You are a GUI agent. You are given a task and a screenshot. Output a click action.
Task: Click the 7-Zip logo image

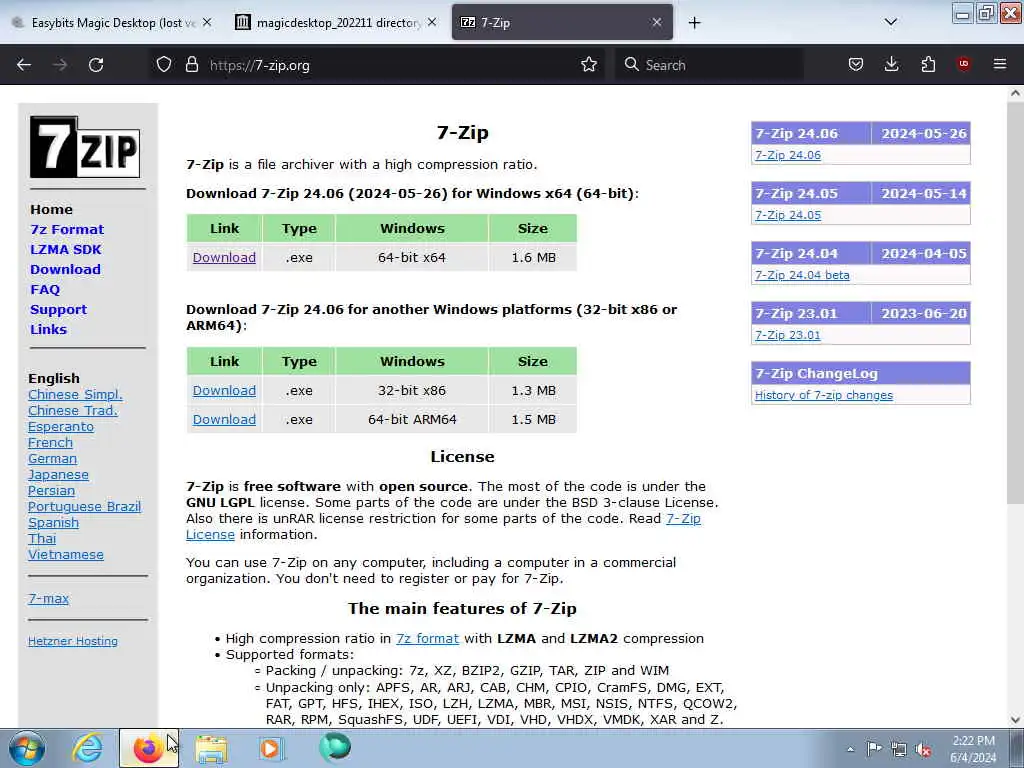85,147
